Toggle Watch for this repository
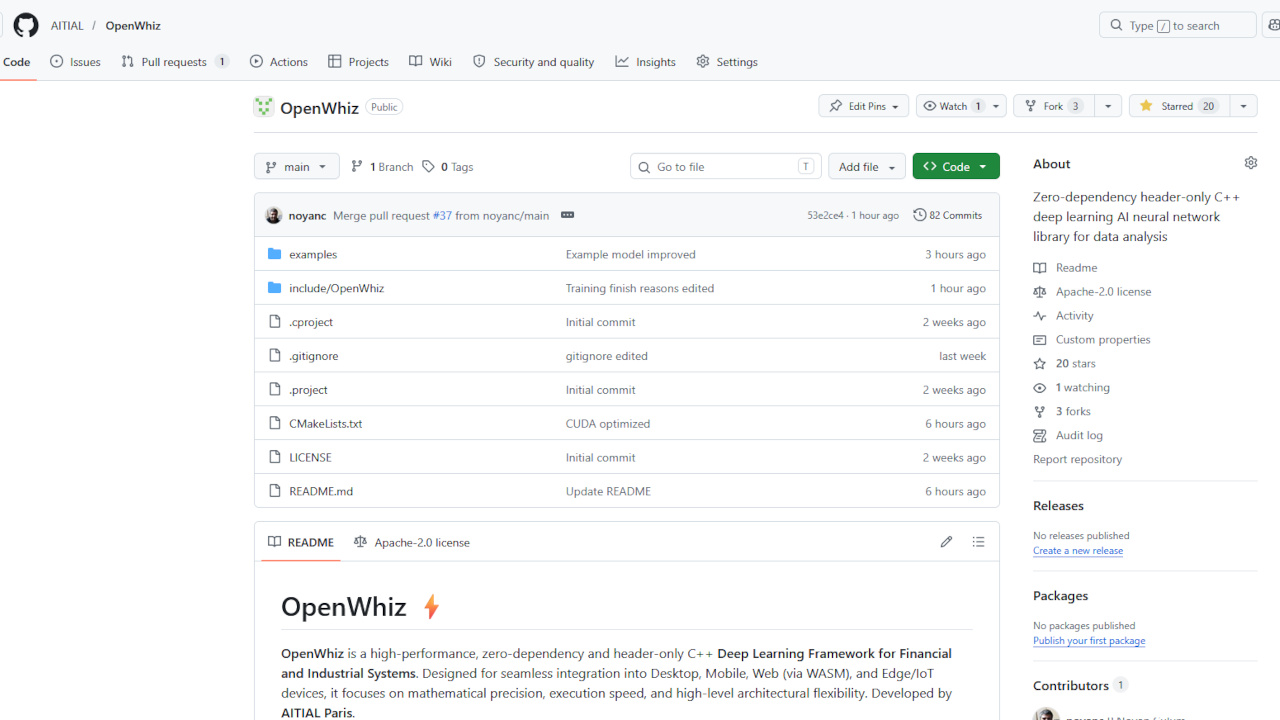 coord(952,105)
